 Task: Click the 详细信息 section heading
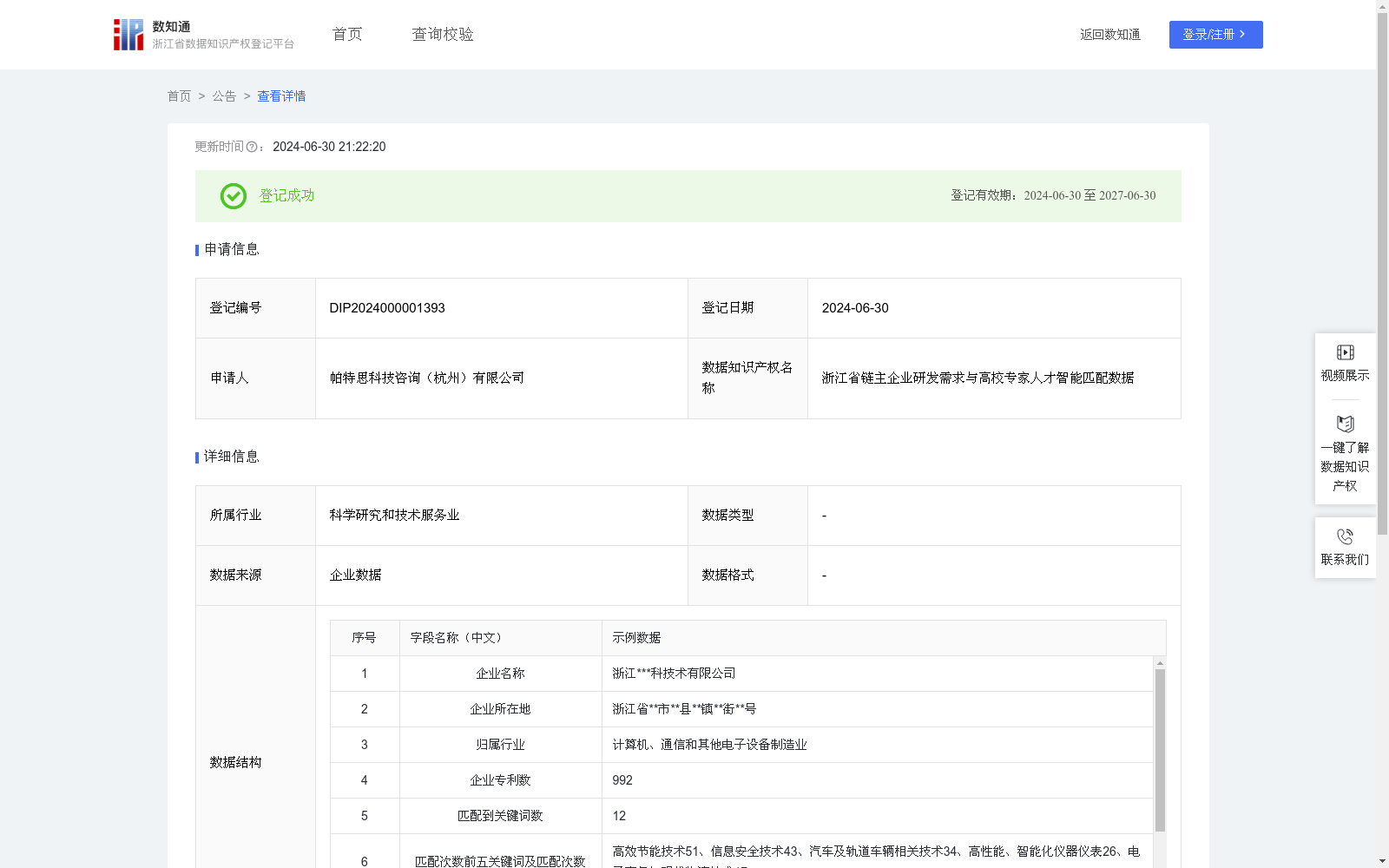[231, 457]
